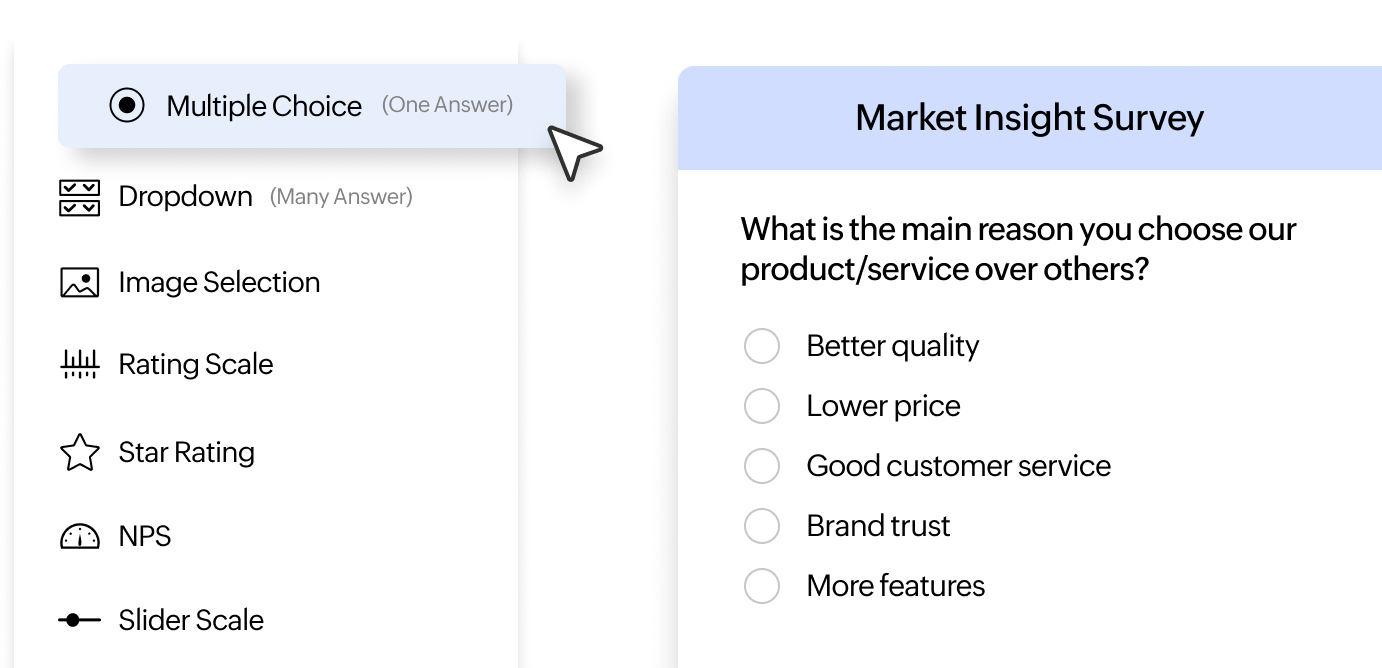This screenshot has height=668, width=1382.
Task: Add an Image Selection question
Action: coord(219,283)
